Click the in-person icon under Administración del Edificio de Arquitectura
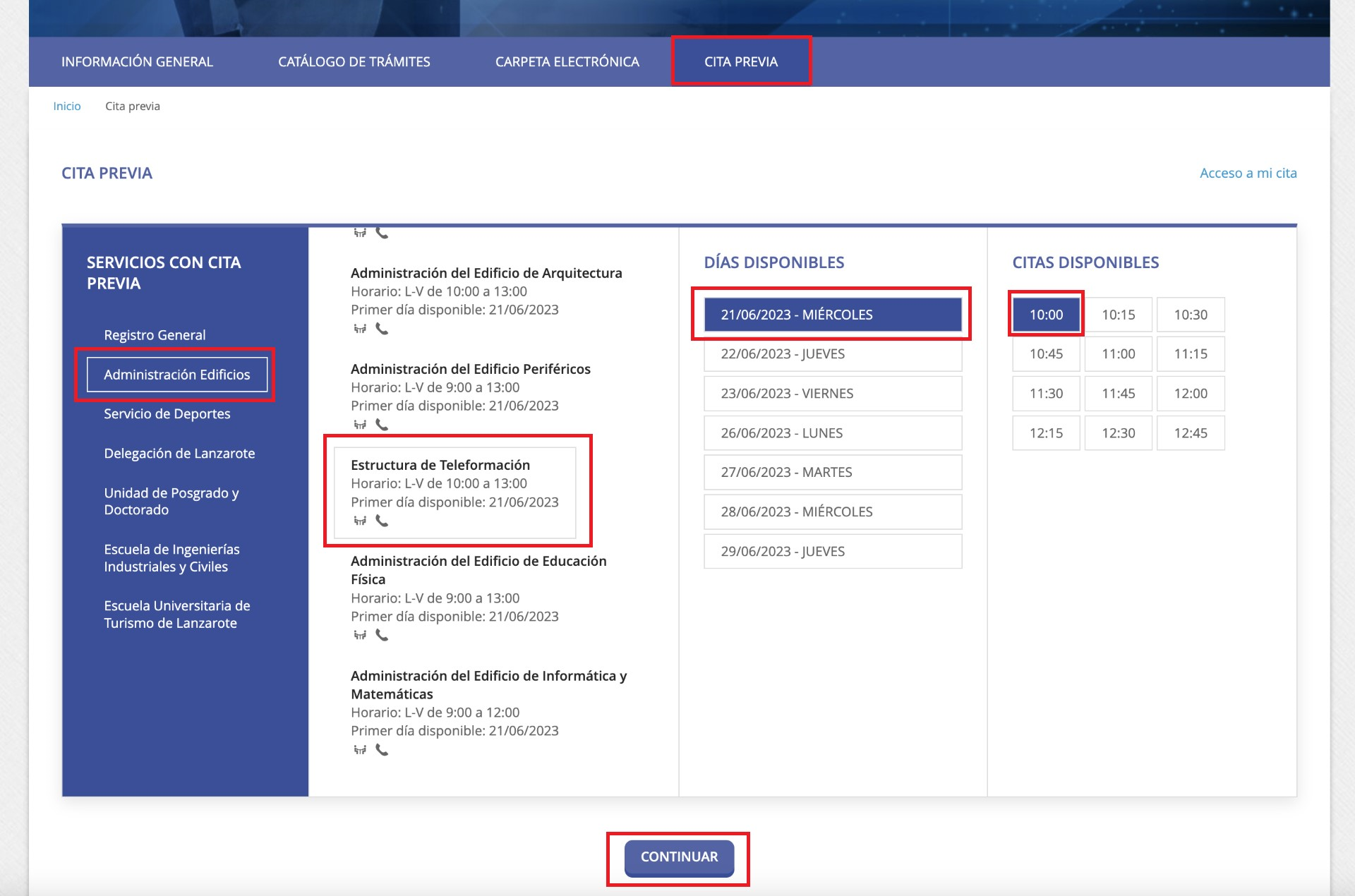1355x896 pixels. click(360, 329)
